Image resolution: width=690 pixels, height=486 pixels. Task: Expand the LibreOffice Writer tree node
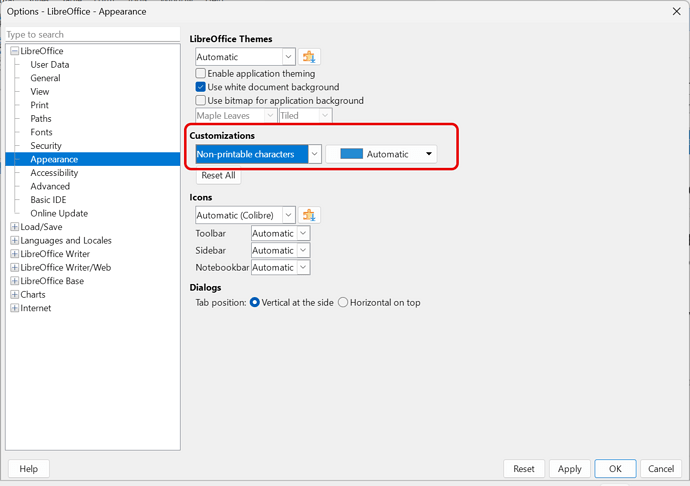pyautogui.click(x=14, y=254)
